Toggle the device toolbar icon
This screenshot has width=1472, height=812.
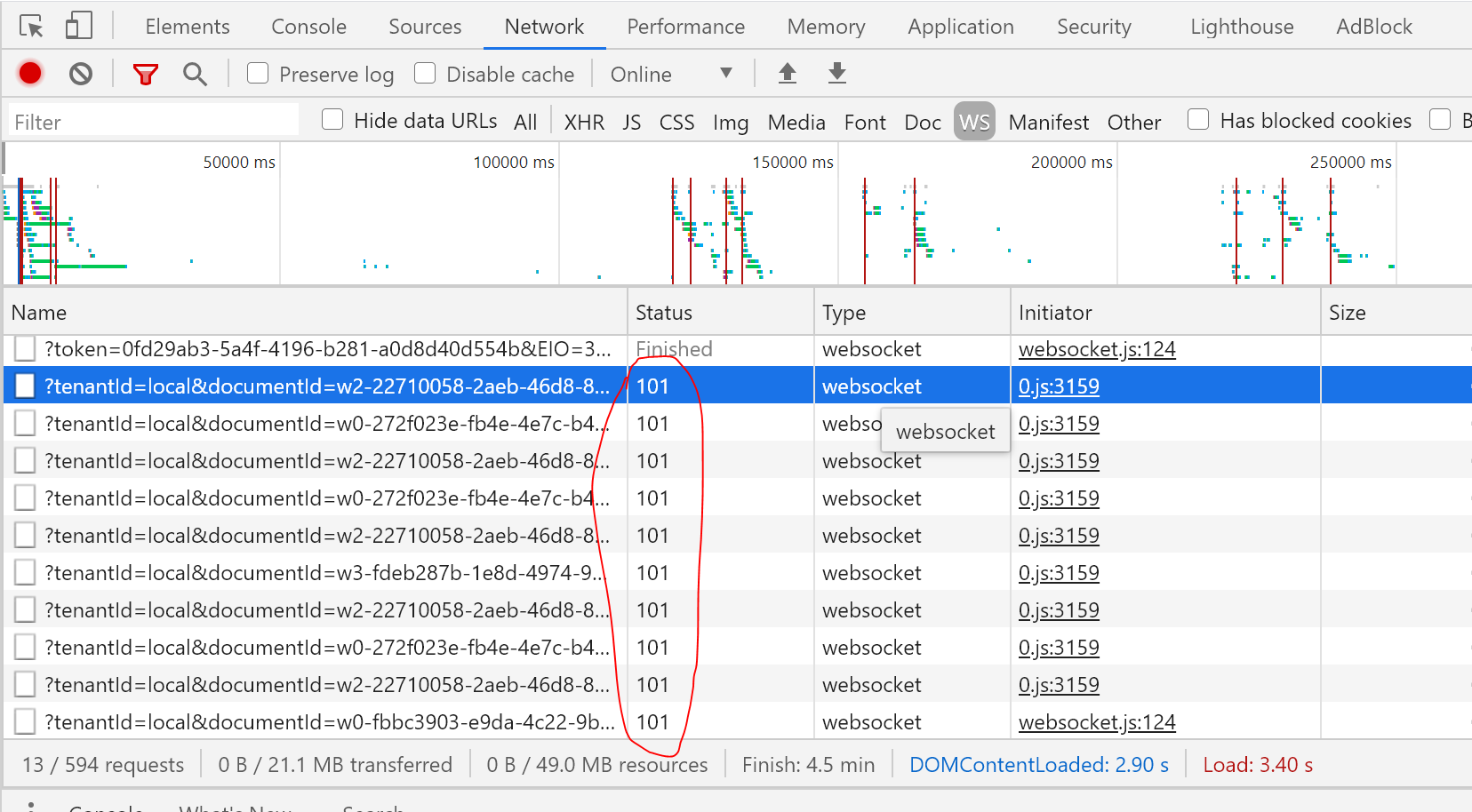pyautogui.click(x=78, y=26)
